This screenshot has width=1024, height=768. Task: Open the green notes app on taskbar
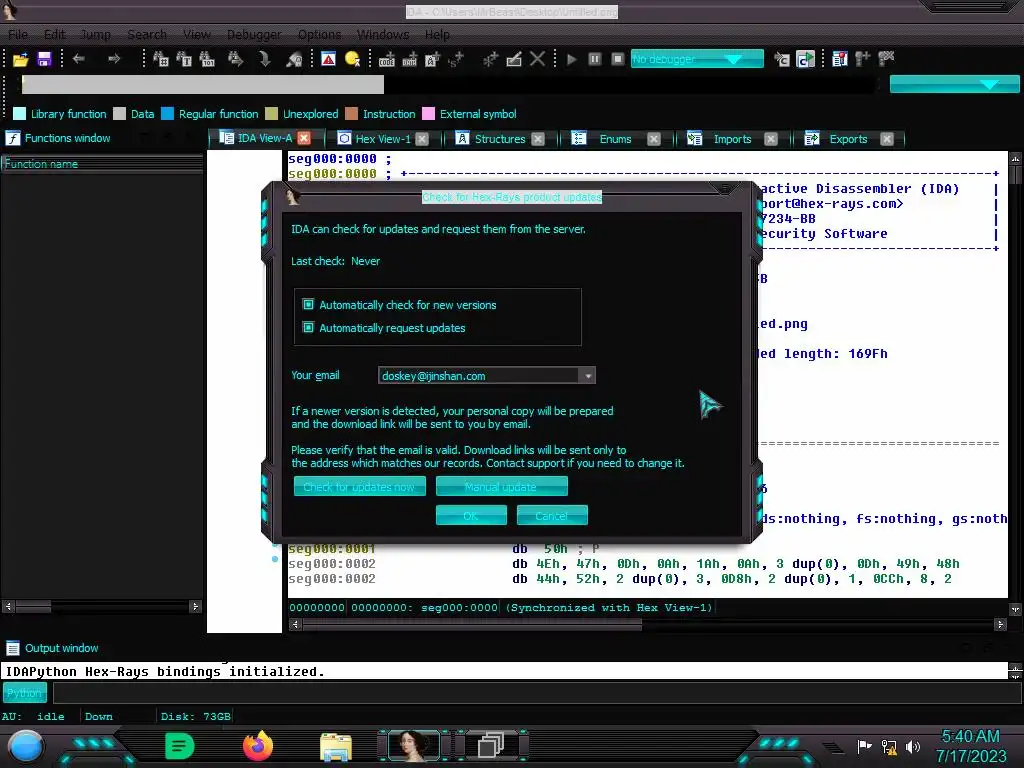point(180,746)
